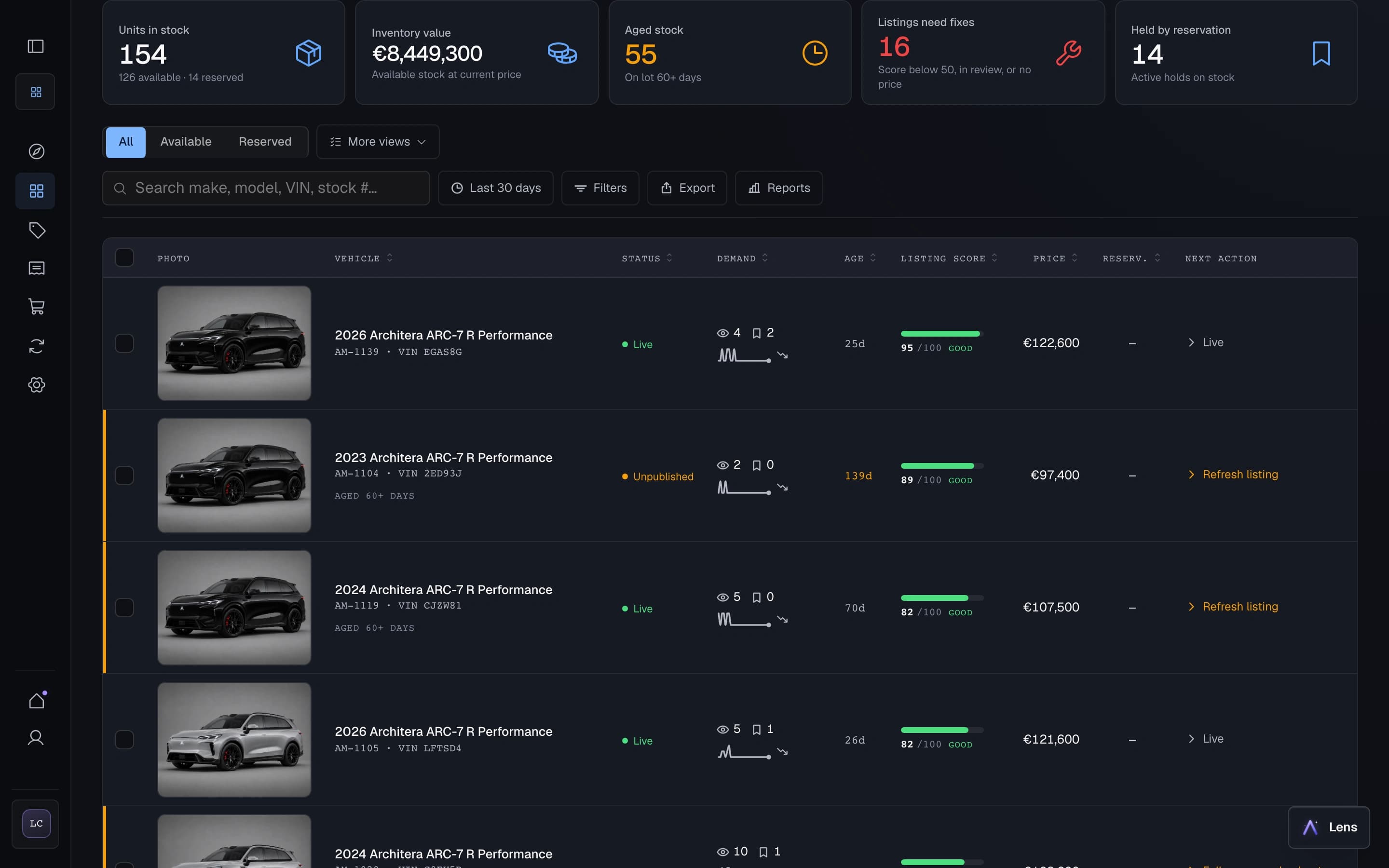Click the cube icon on Units in stock card
This screenshot has width=1389, height=868.
coord(308,53)
